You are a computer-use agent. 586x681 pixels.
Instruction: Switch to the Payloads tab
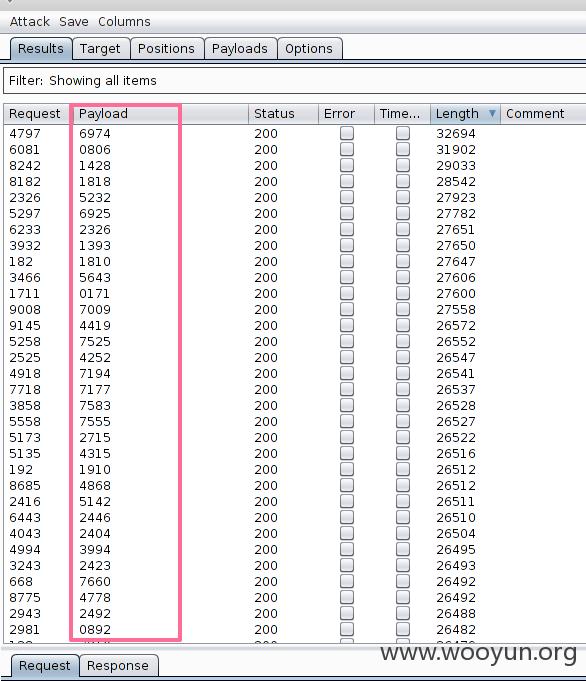tap(240, 49)
